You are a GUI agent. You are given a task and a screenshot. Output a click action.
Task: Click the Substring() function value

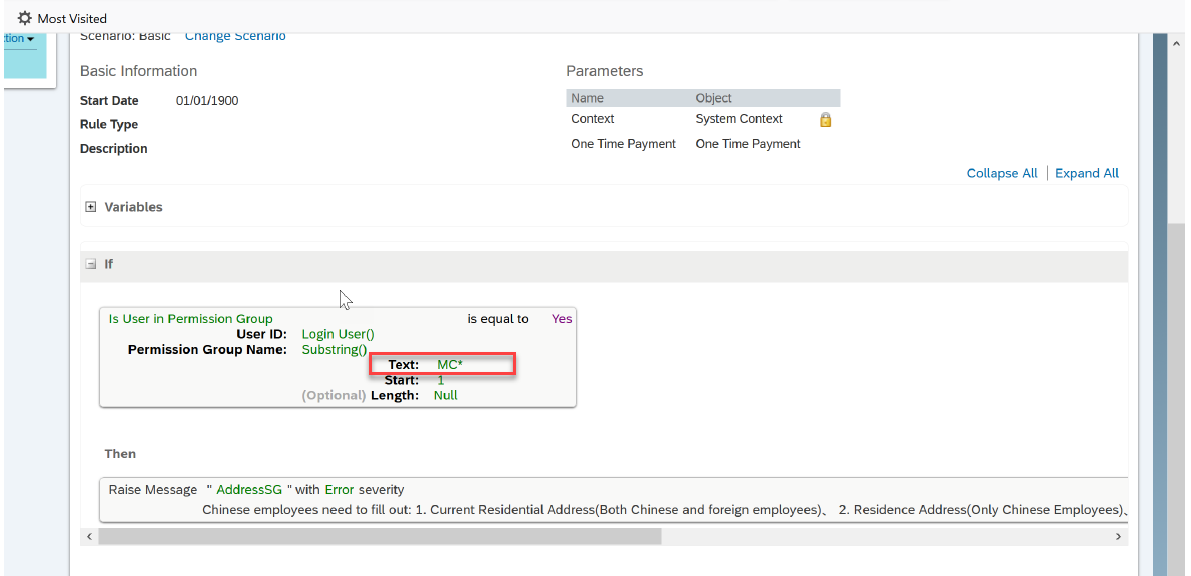point(334,350)
